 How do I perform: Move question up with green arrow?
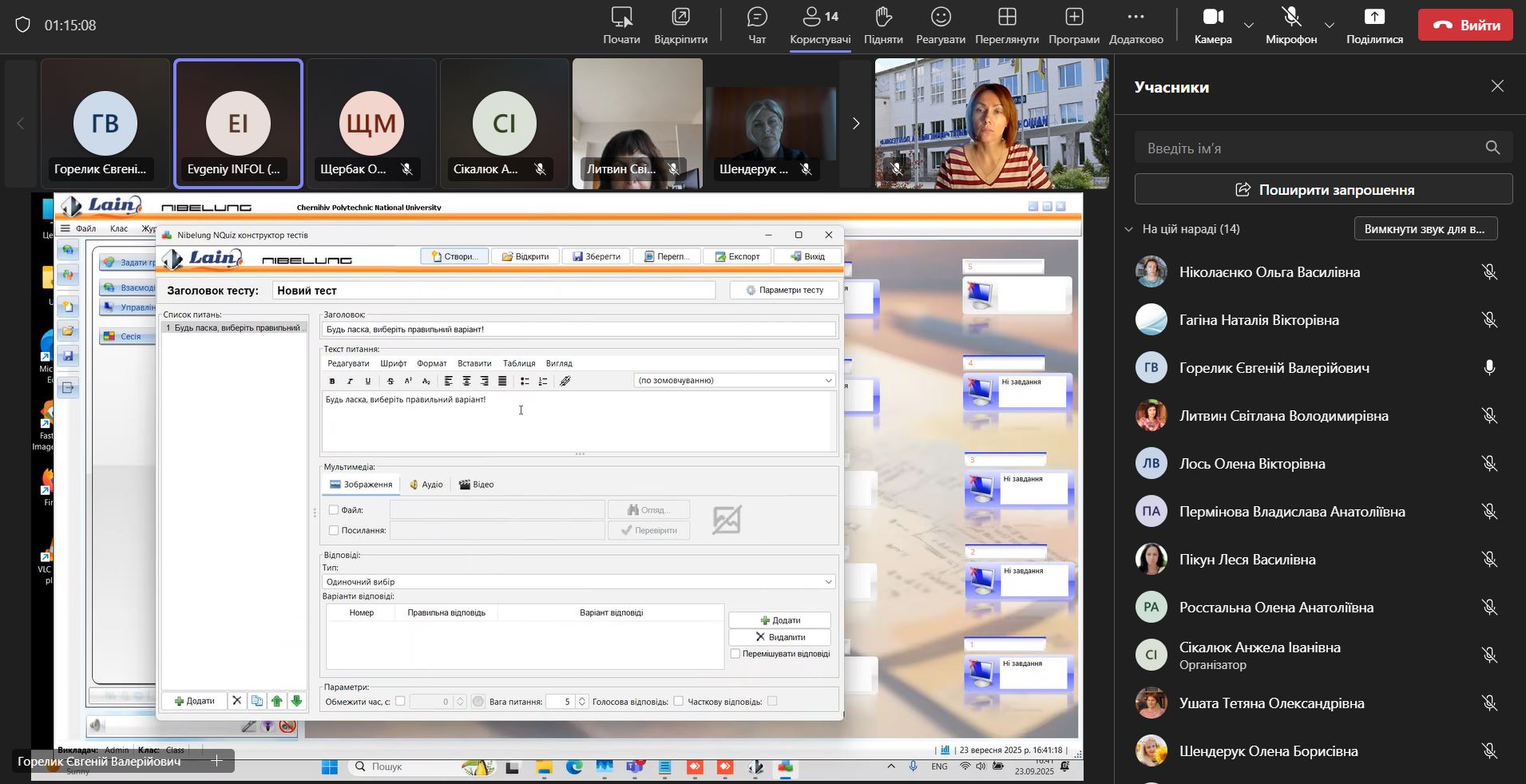tap(277, 701)
